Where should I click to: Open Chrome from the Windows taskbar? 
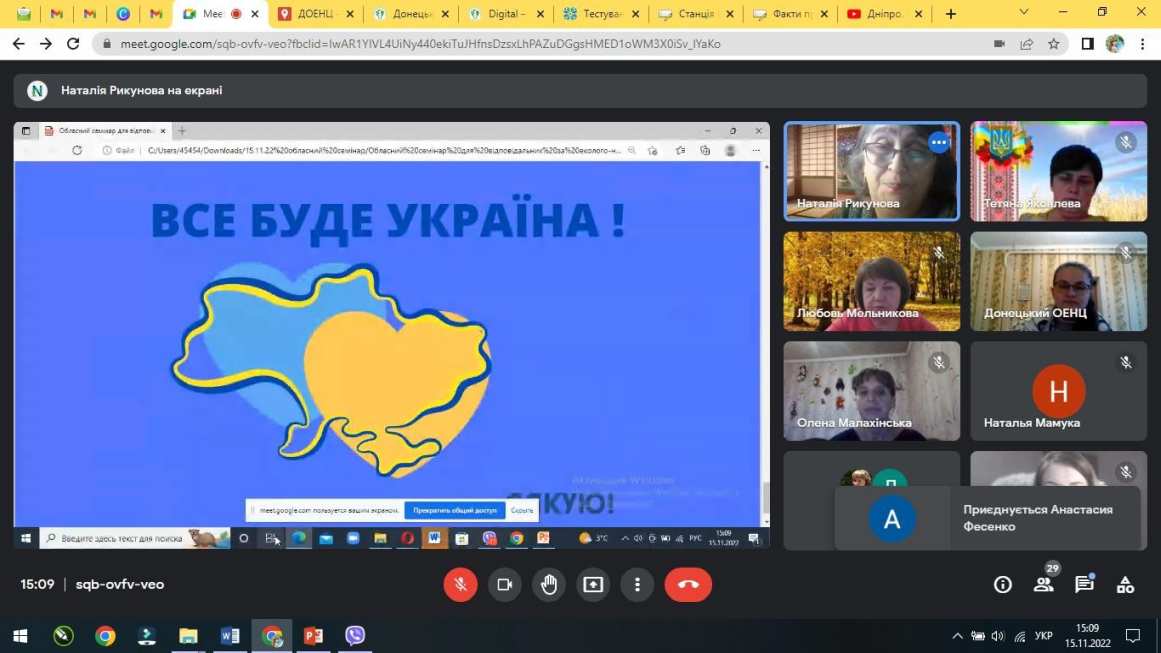(x=105, y=636)
